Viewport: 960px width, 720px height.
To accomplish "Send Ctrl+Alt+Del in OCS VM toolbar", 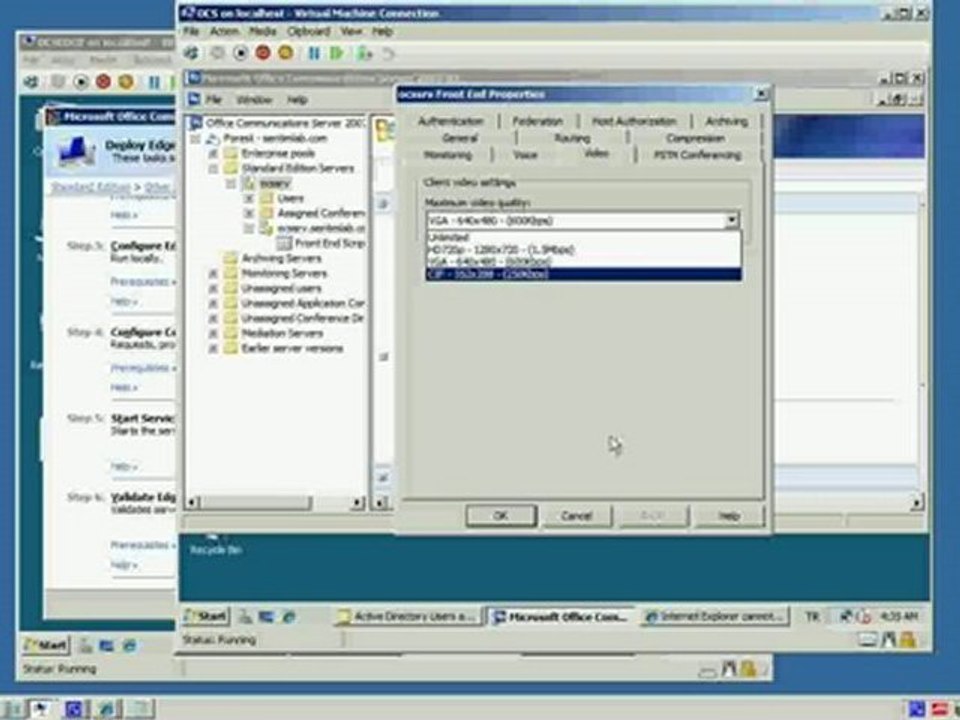I will [192, 53].
